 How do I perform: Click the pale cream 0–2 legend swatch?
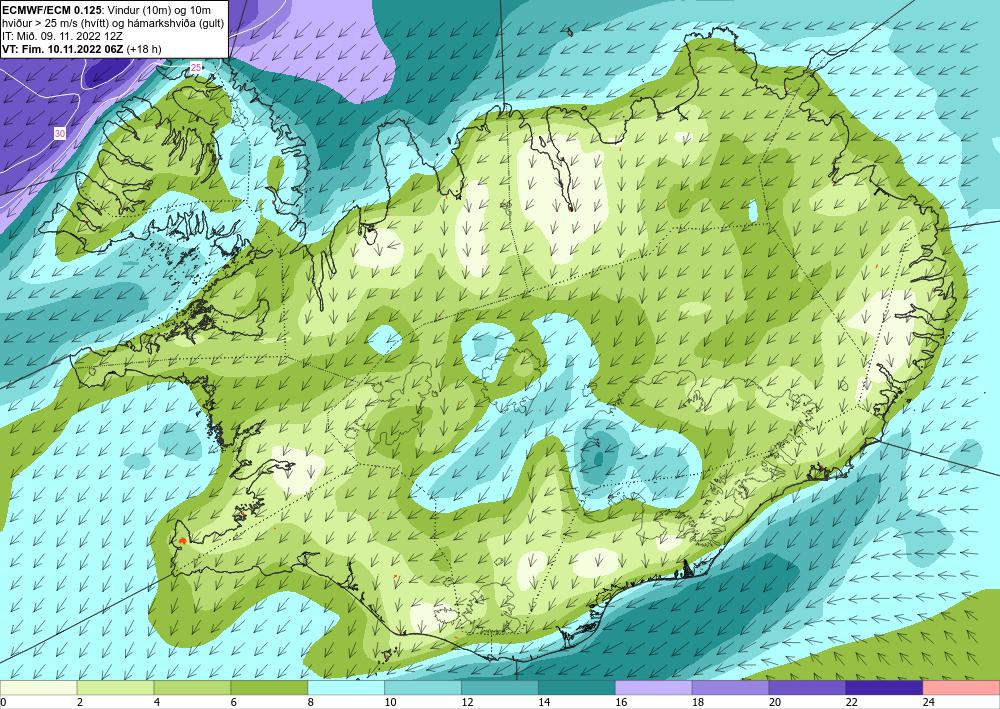[38, 688]
